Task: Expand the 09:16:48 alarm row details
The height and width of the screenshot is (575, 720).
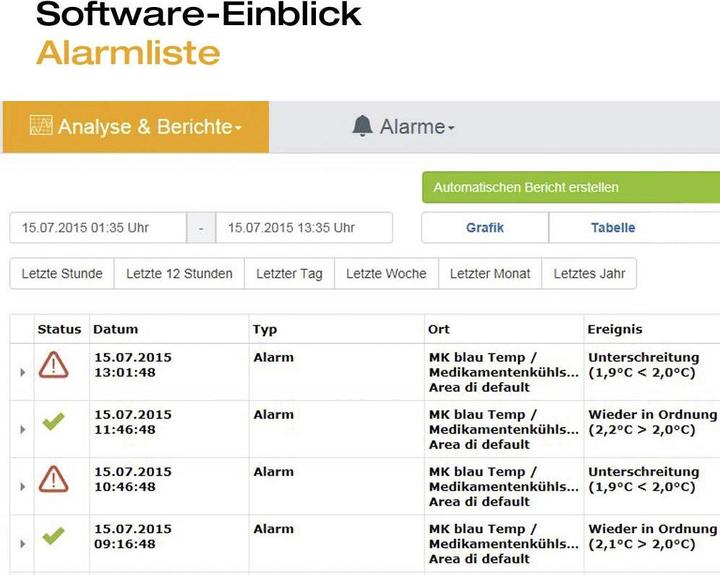Action: pyautogui.click(x=23, y=544)
